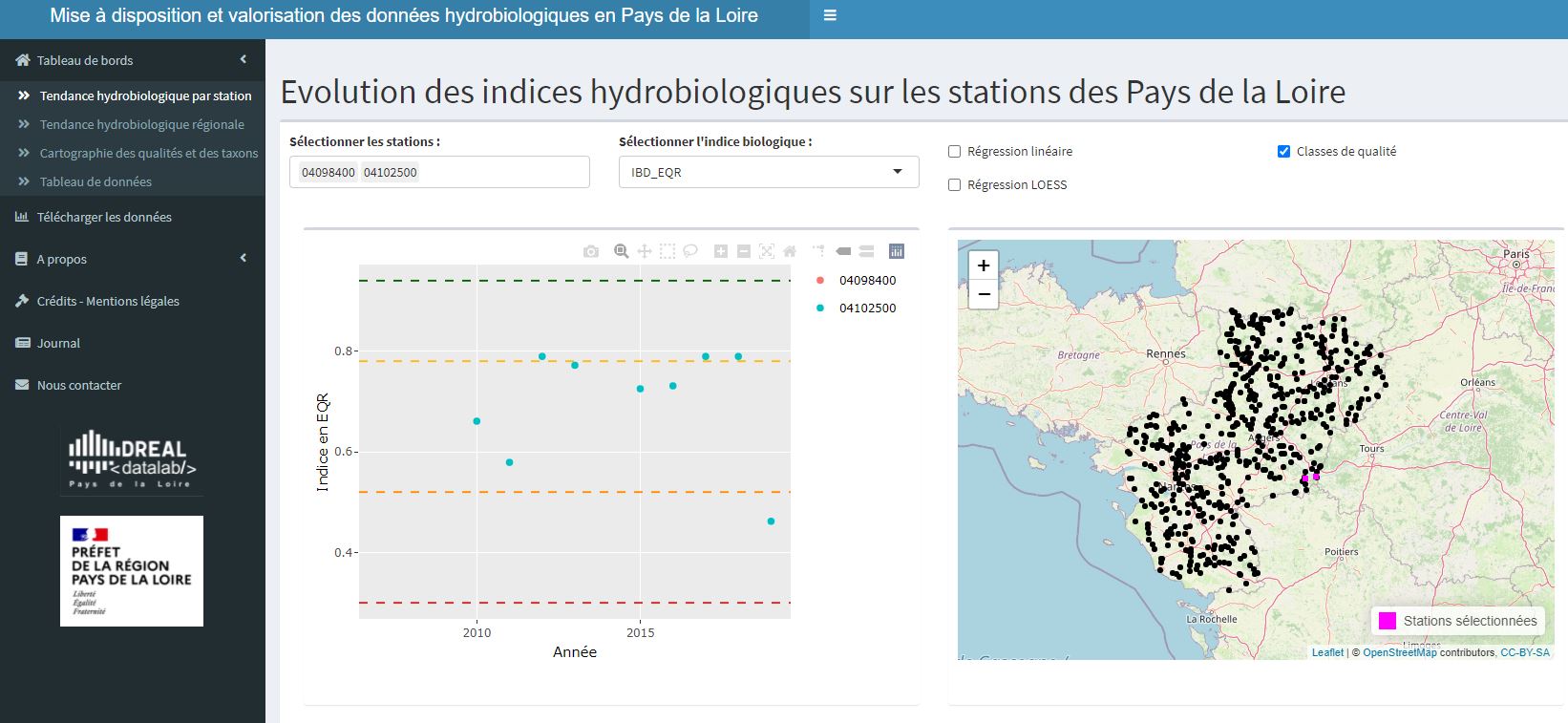The image size is (1568, 723).
Task: Show closest data on hover icon
Action: [843, 251]
